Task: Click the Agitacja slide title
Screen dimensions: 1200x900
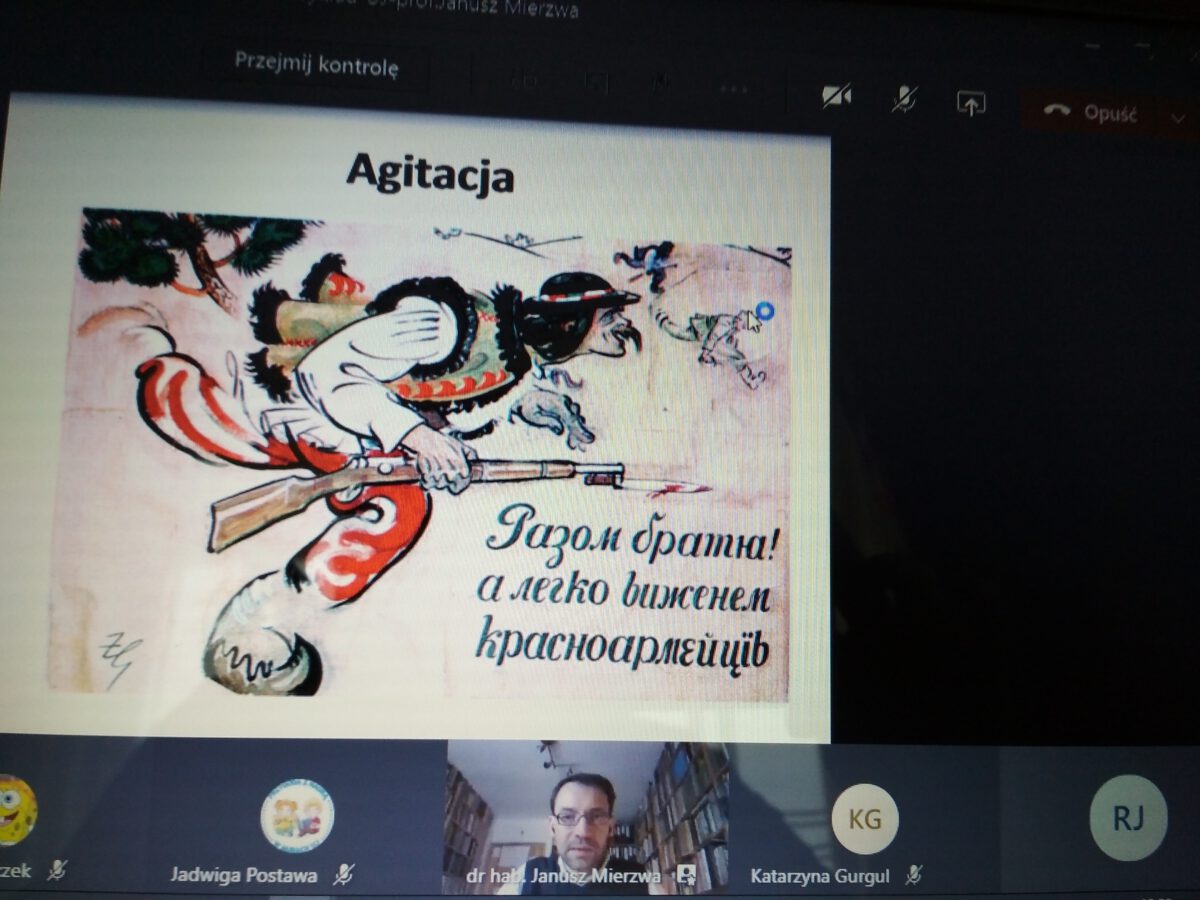Action: pyautogui.click(x=430, y=173)
